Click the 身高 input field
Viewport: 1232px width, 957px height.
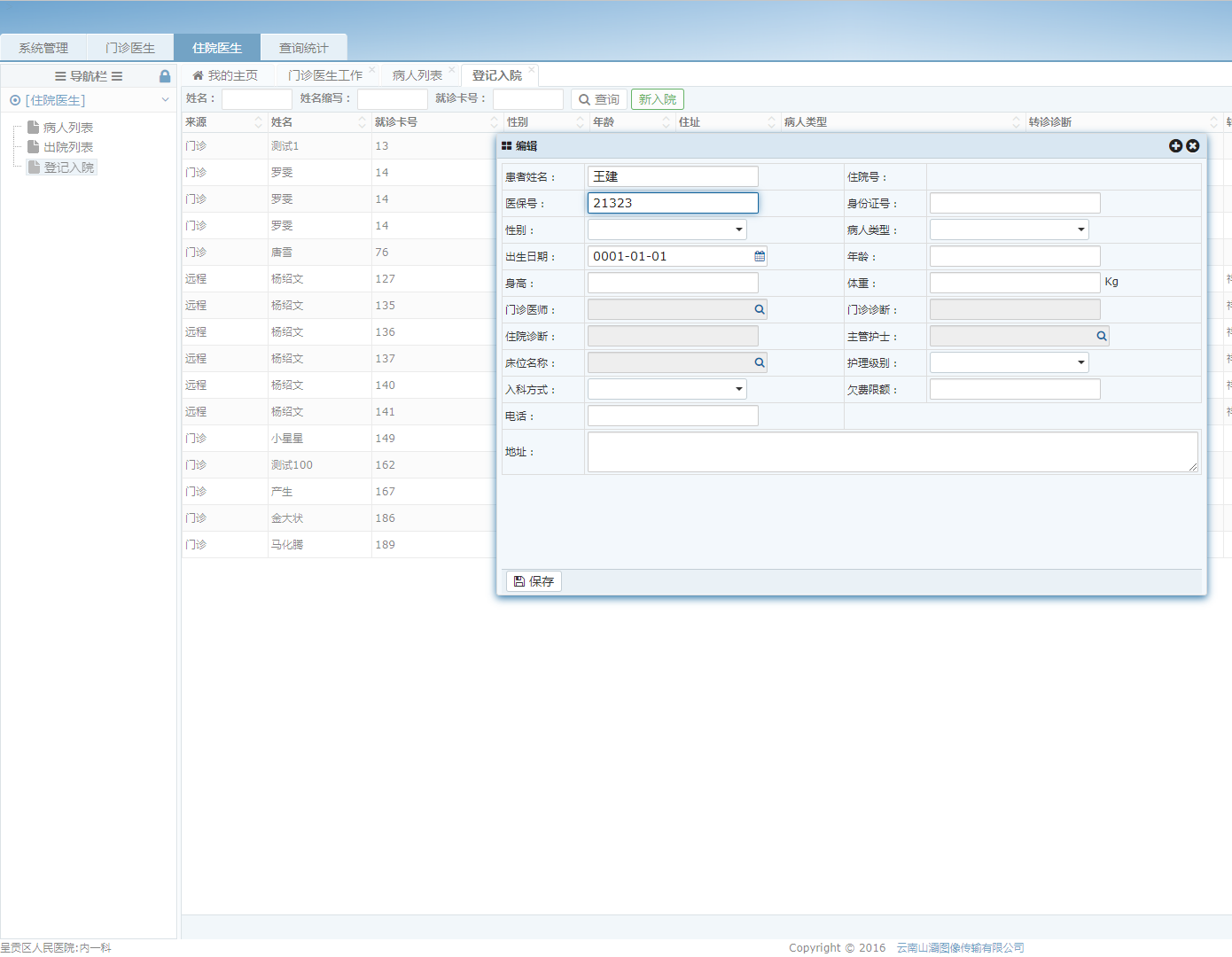coord(673,283)
